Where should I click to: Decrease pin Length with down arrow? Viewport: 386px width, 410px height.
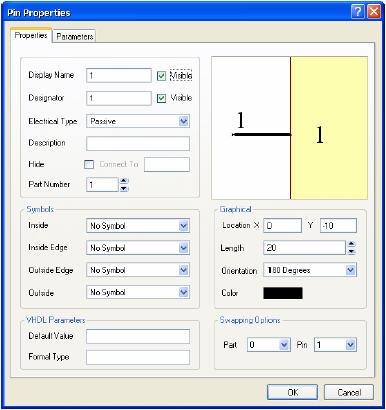click(351, 251)
